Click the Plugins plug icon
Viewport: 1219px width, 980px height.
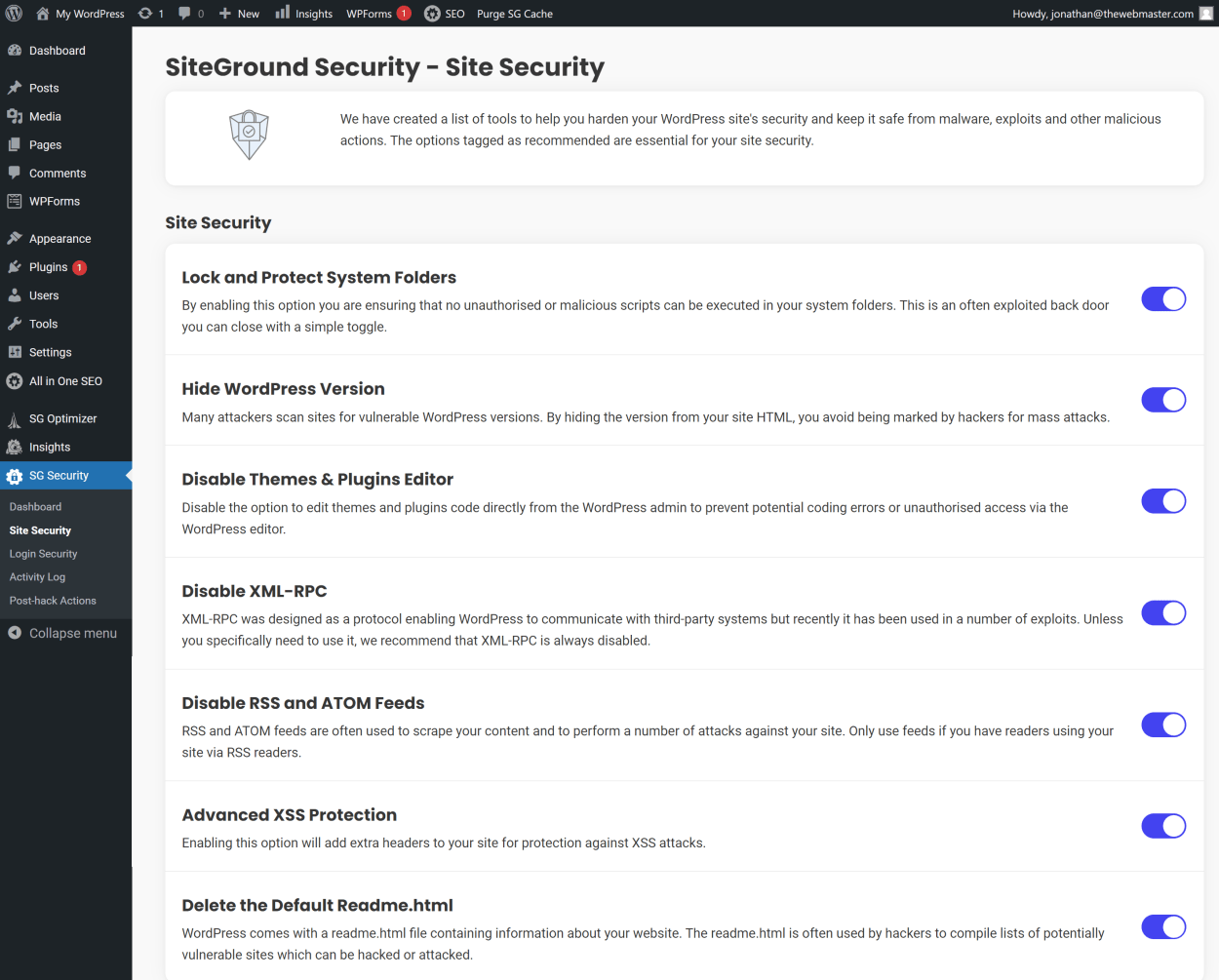15,266
